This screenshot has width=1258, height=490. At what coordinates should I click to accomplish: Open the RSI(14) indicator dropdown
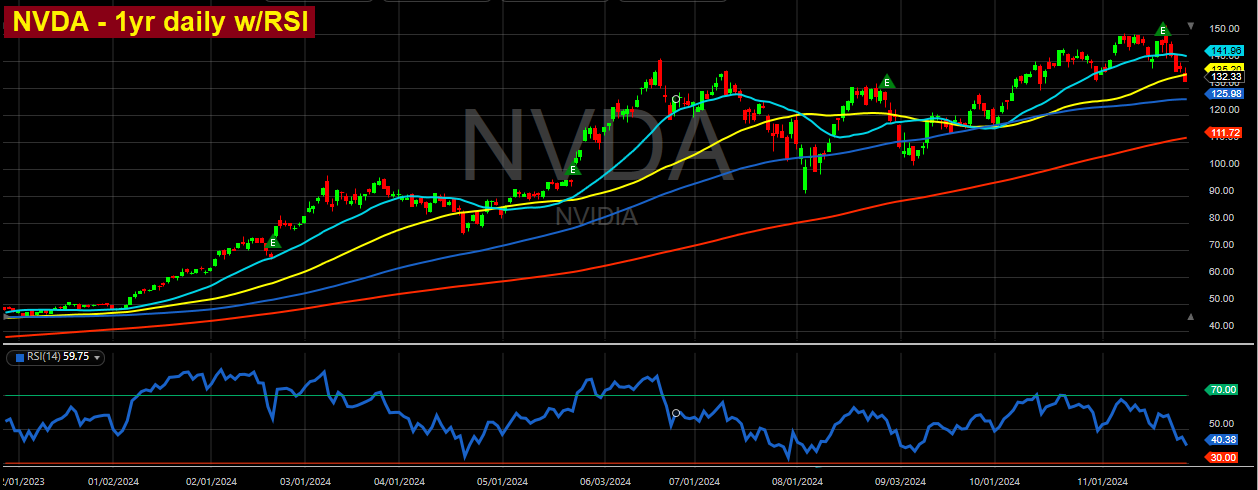tap(98, 357)
